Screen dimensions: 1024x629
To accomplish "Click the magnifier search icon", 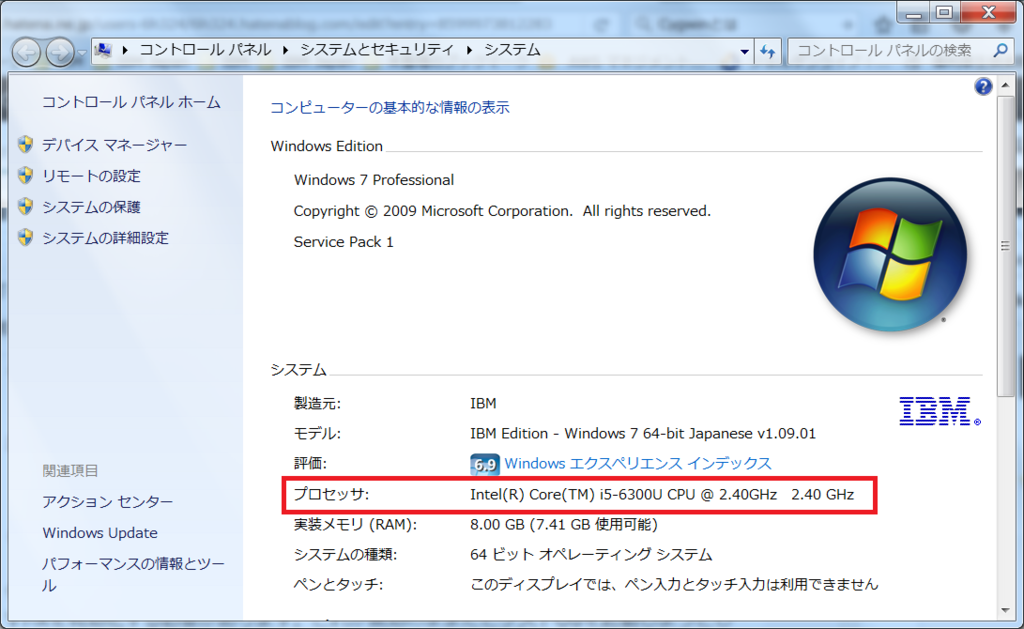I will [x=1000, y=50].
